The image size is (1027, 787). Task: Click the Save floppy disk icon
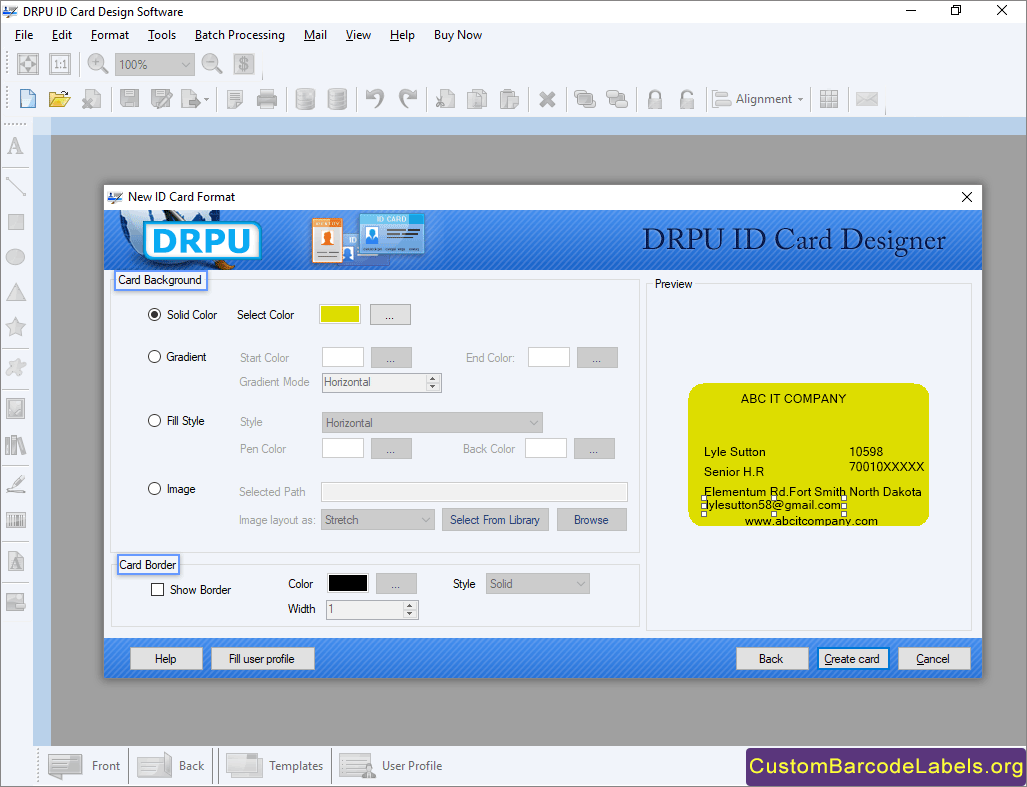pyautogui.click(x=129, y=99)
